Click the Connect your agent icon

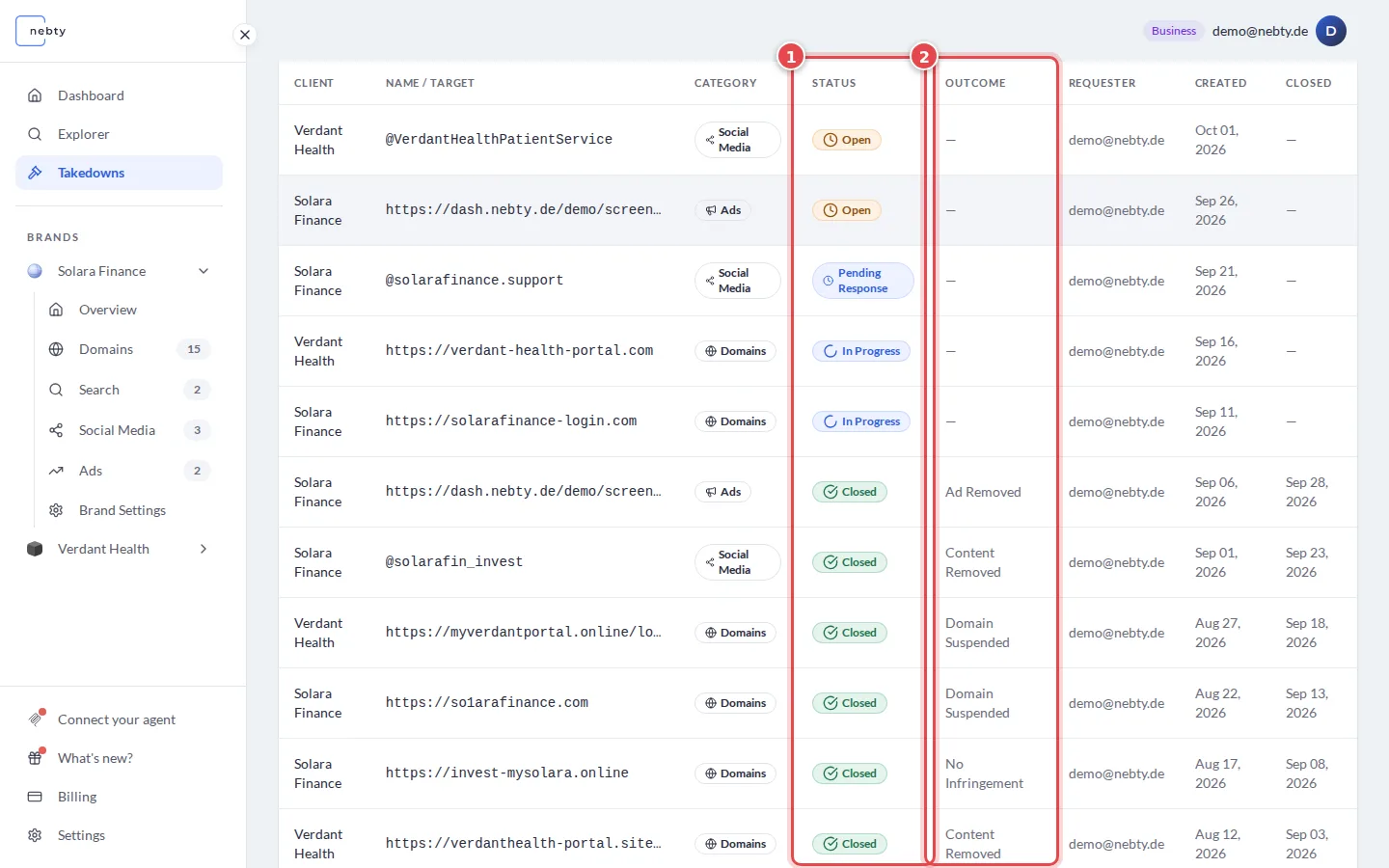36,719
